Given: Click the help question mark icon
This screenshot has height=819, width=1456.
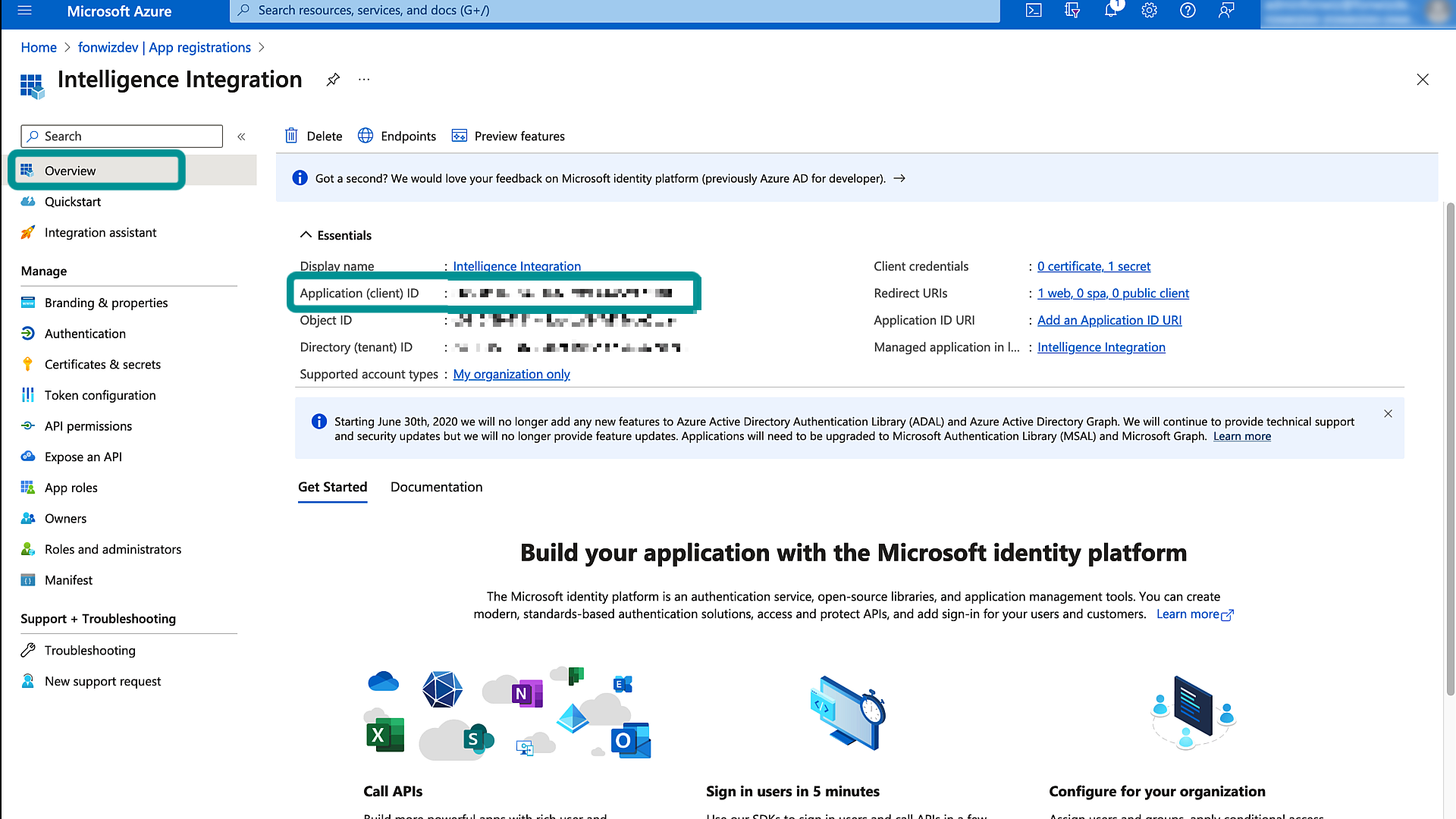Looking at the screenshot, I should tap(1188, 11).
